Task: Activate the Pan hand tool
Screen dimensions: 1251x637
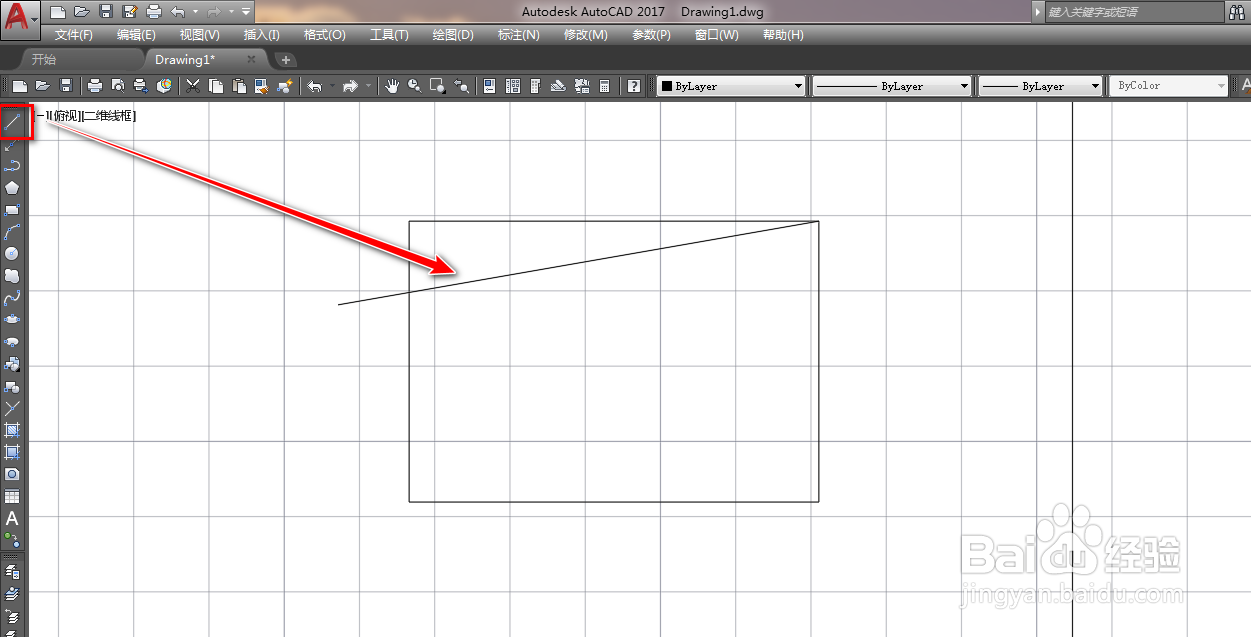Action: coord(391,86)
